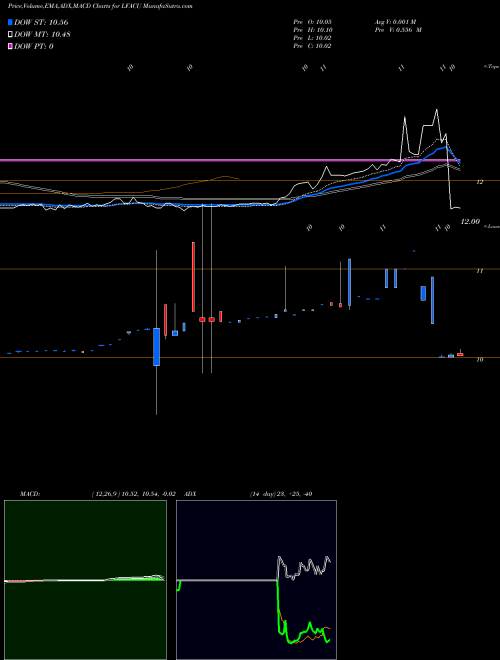Click the '12.00' price label near volume line
The height and width of the screenshot is (660, 500).
tap(470, 221)
